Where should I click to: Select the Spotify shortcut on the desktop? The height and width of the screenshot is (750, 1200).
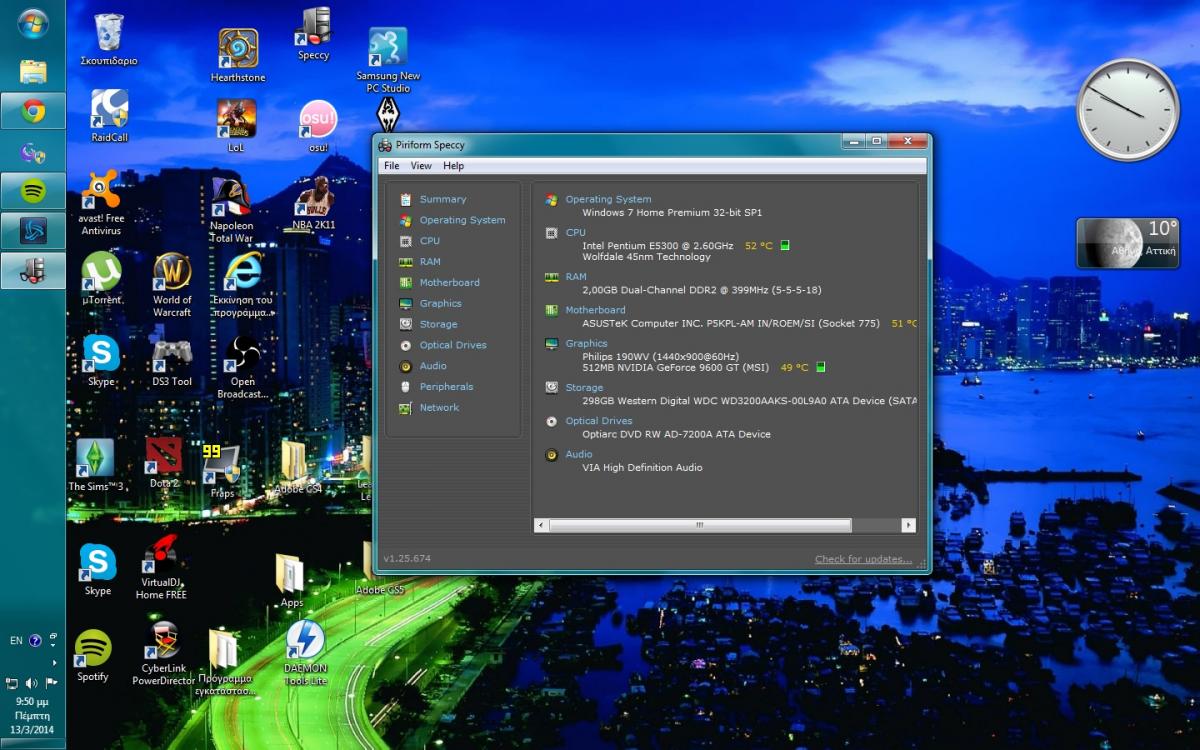[x=93, y=656]
